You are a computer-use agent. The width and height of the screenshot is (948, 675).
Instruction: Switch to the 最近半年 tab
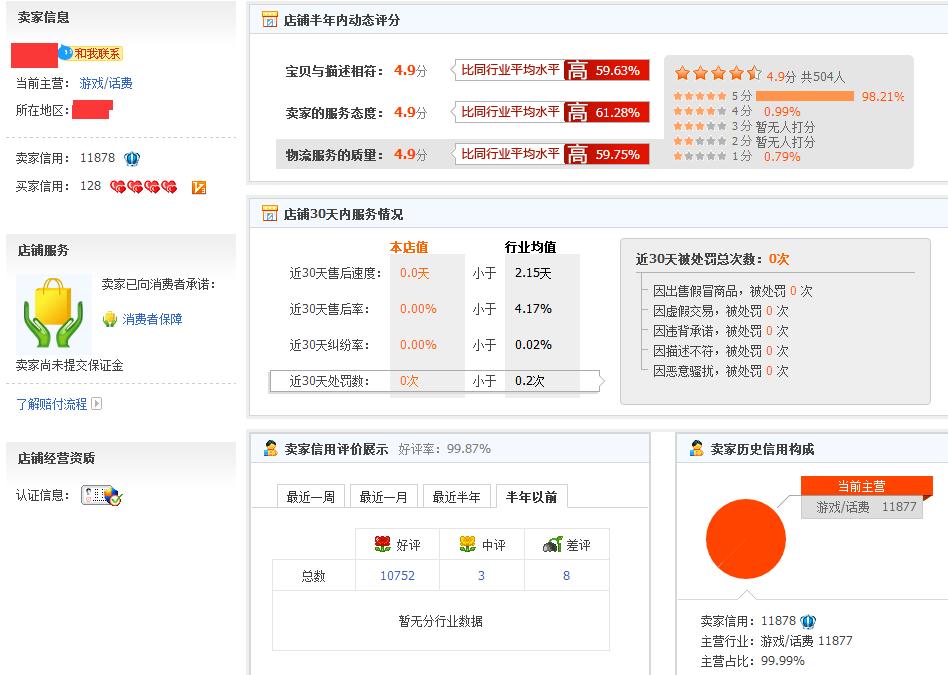point(457,495)
